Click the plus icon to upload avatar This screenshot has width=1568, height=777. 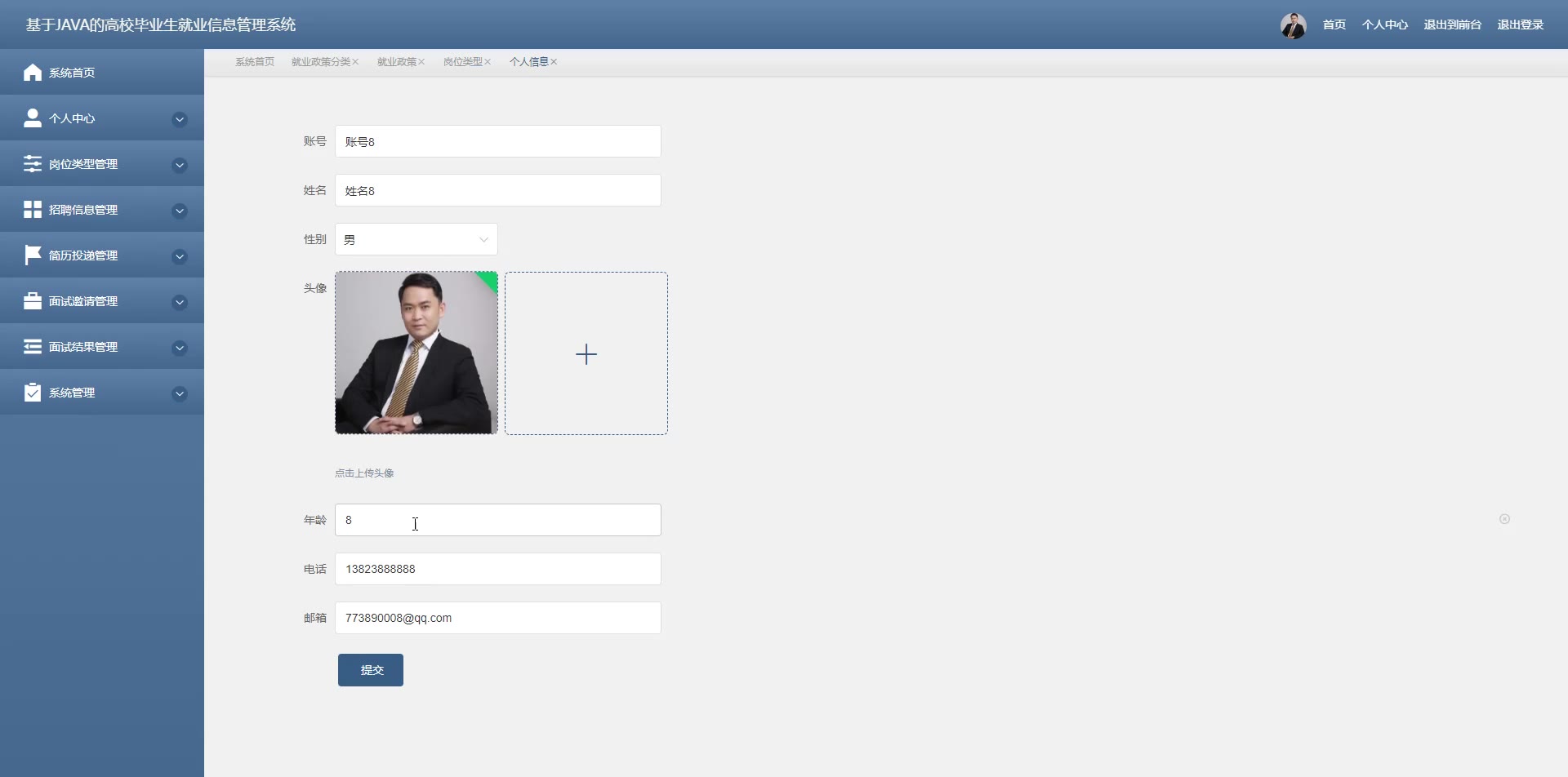click(586, 353)
